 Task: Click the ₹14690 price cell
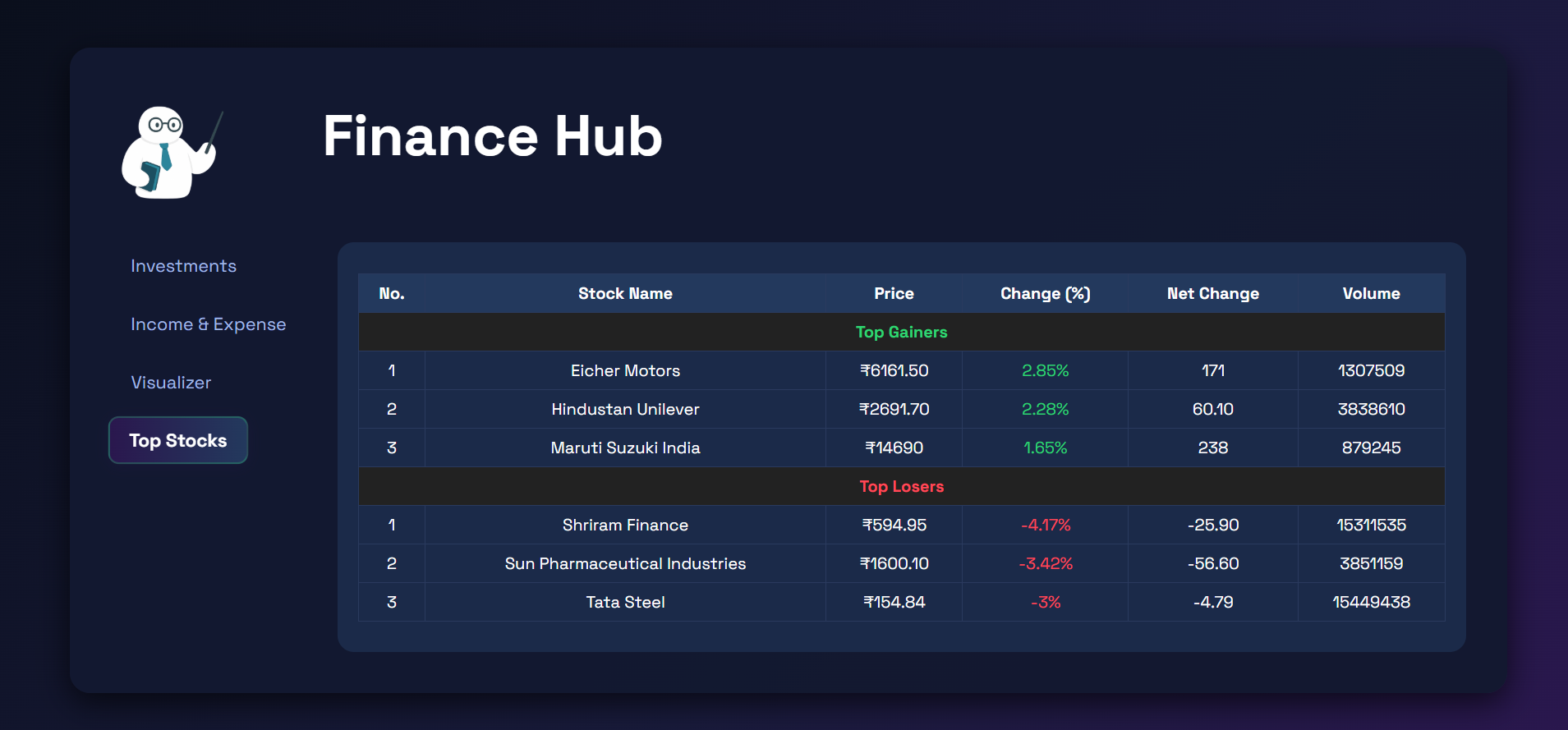(x=894, y=448)
